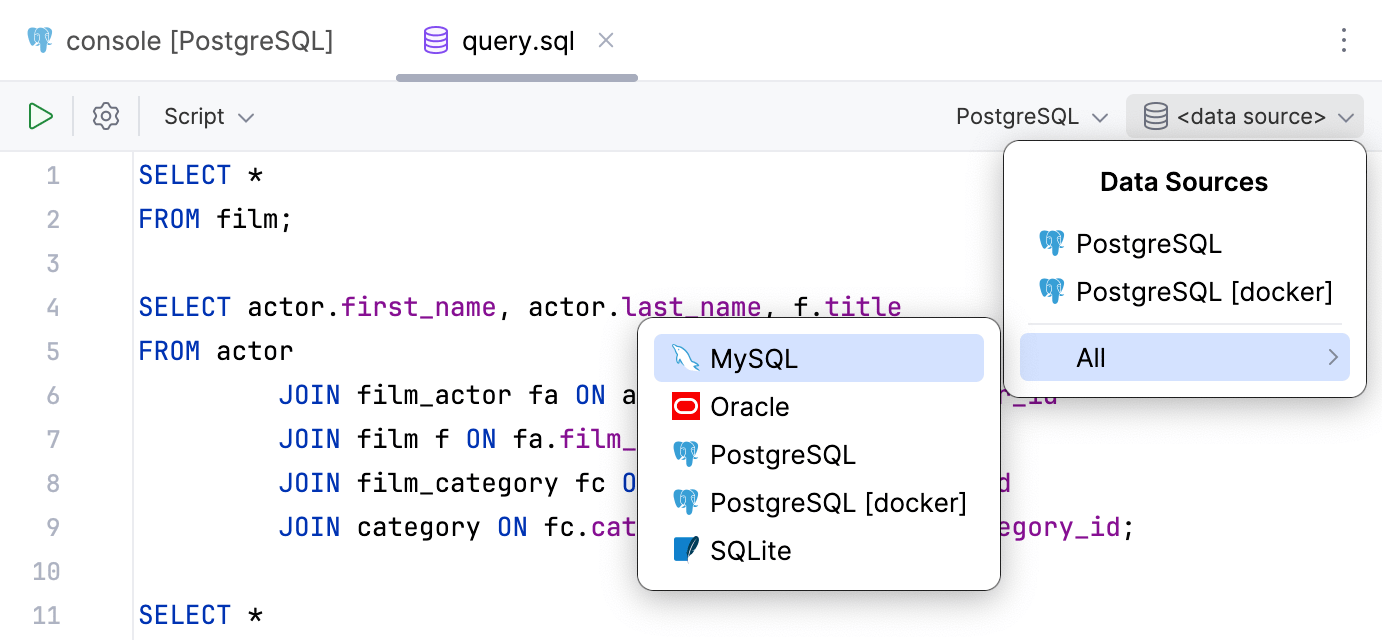1382x640 pixels.
Task: Open the <data source> dropdown
Action: [1245, 116]
